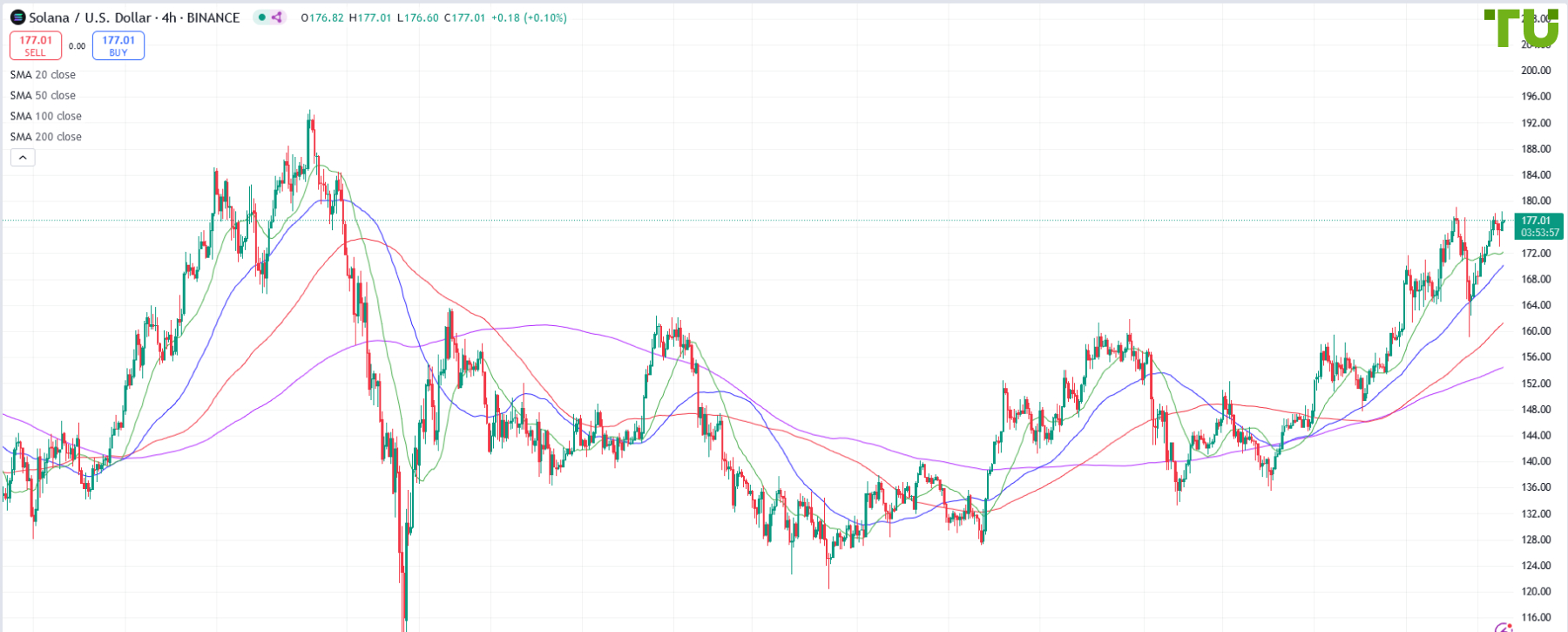
Task: Click the 136.00 price axis label
Action: point(1536,487)
